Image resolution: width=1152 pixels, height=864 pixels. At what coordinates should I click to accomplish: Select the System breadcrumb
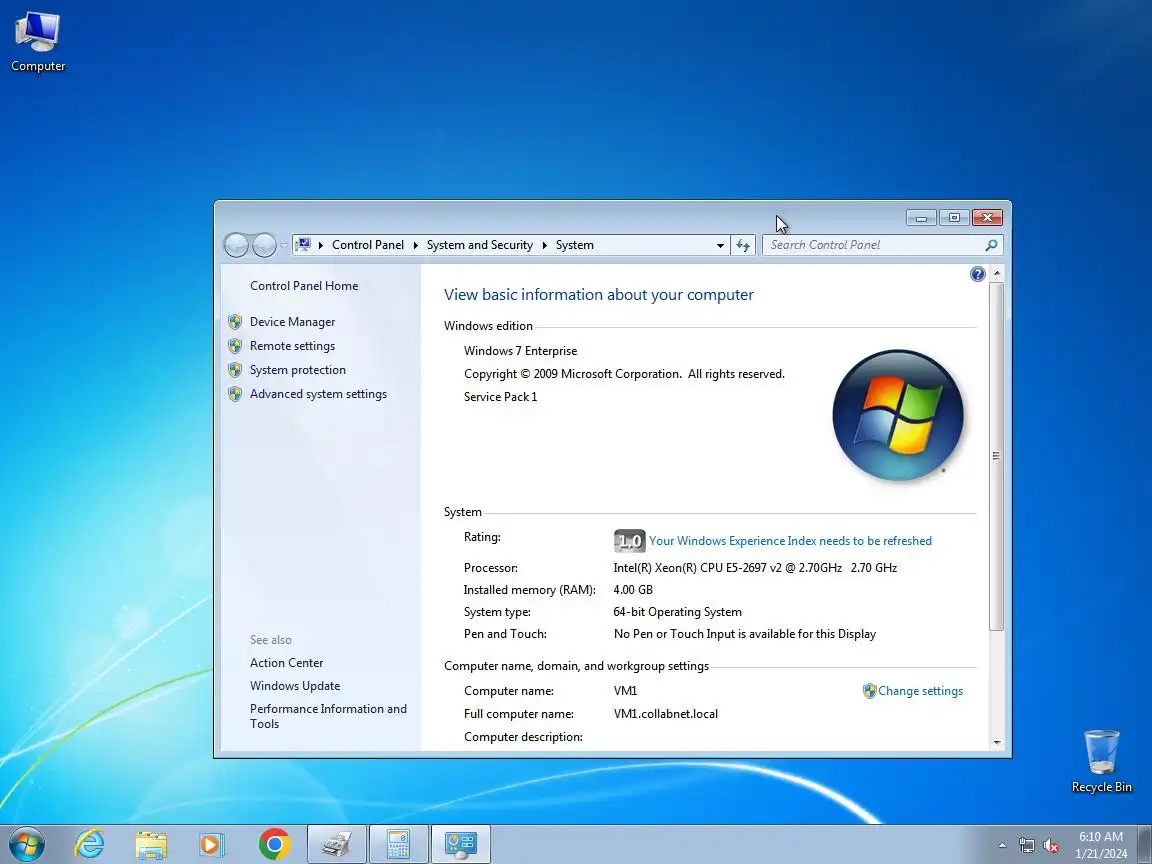tap(575, 245)
